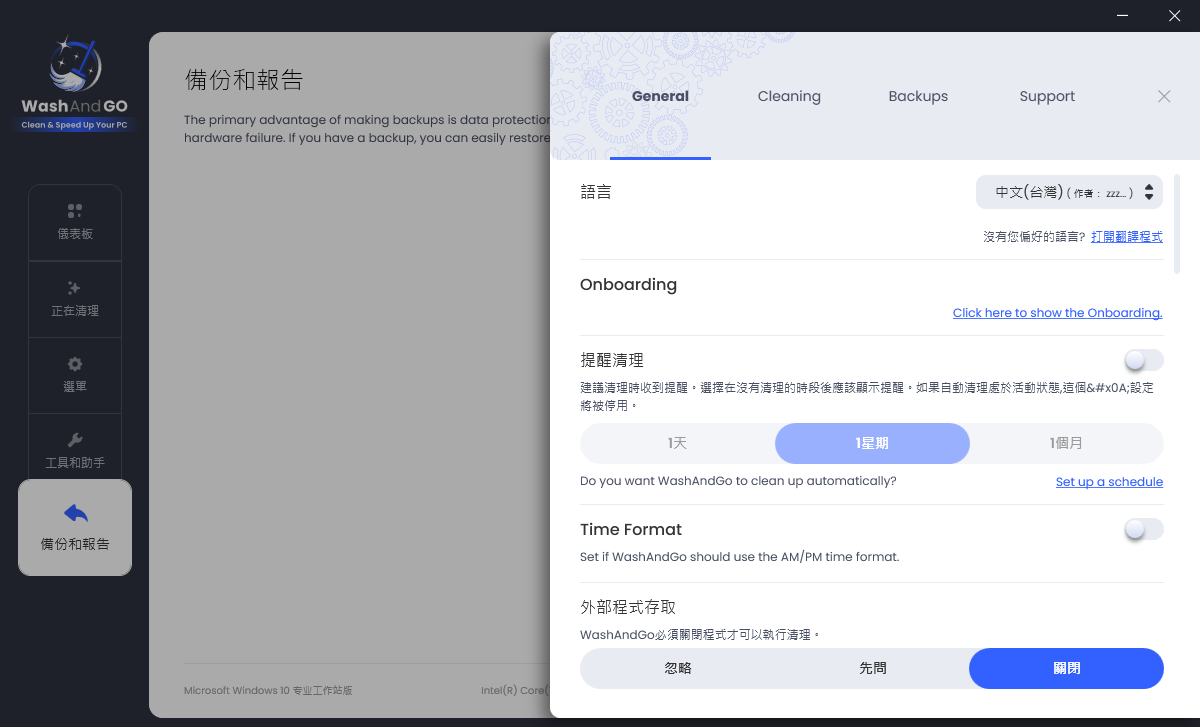Click the Onboarding section heading
1200x728 pixels.
628,285
